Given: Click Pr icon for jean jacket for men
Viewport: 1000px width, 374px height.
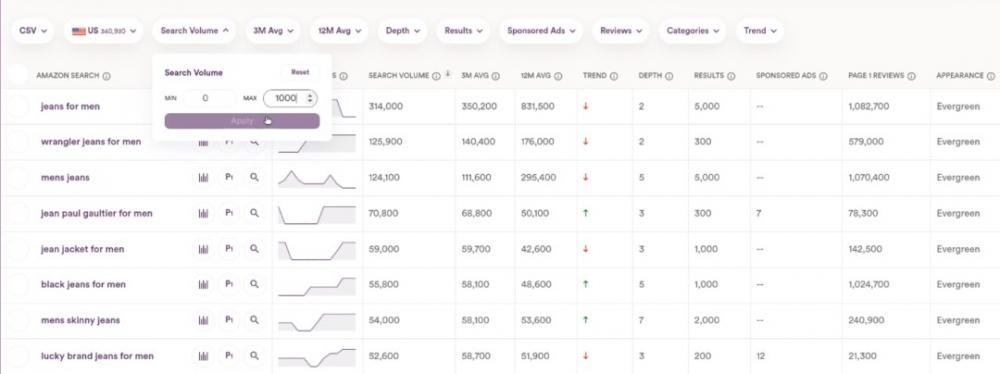Looking at the screenshot, I should pyautogui.click(x=228, y=248).
